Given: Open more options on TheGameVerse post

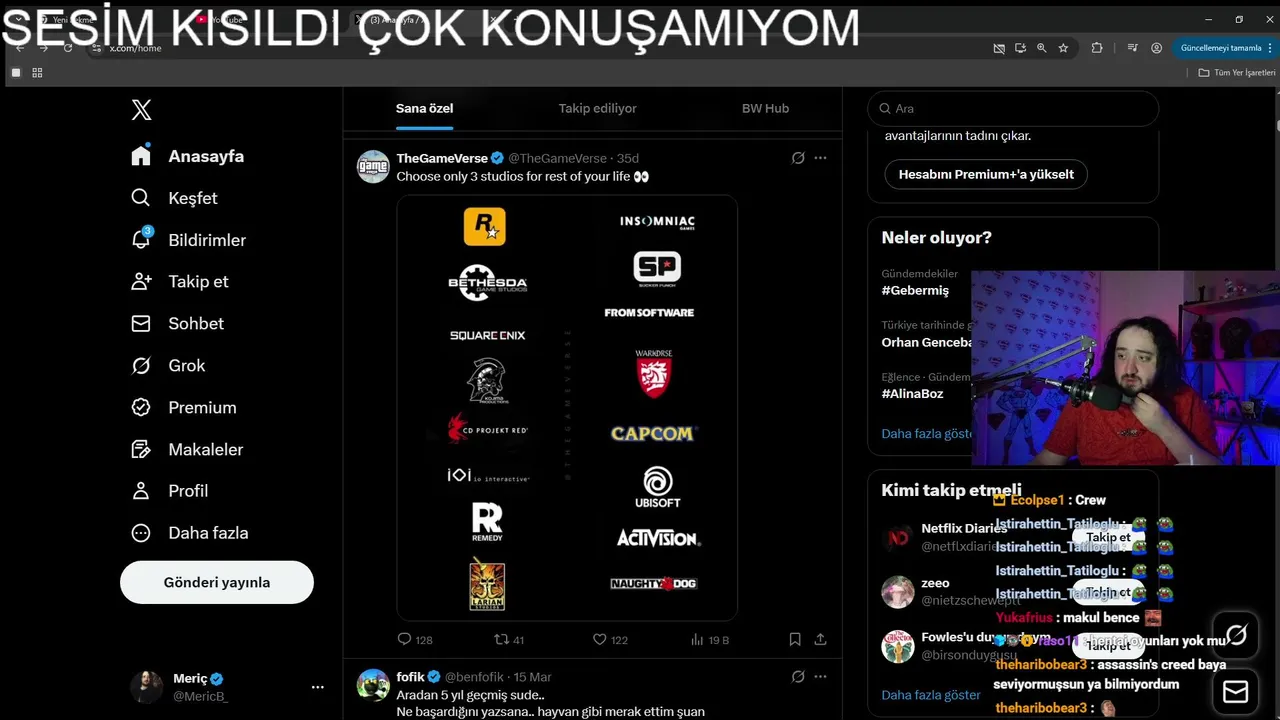Looking at the screenshot, I should tap(820, 158).
